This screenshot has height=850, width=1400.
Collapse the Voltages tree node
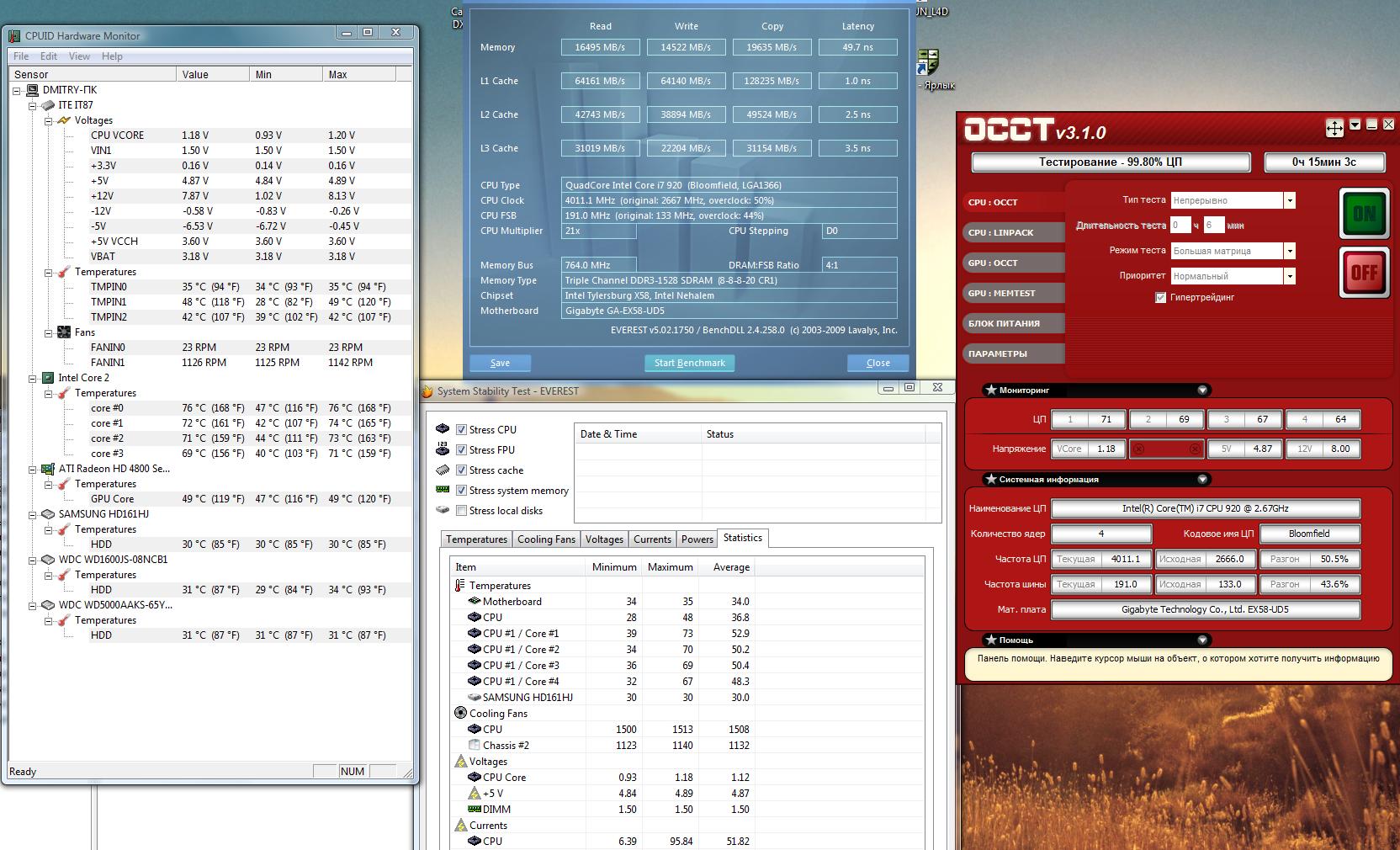[x=49, y=120]
